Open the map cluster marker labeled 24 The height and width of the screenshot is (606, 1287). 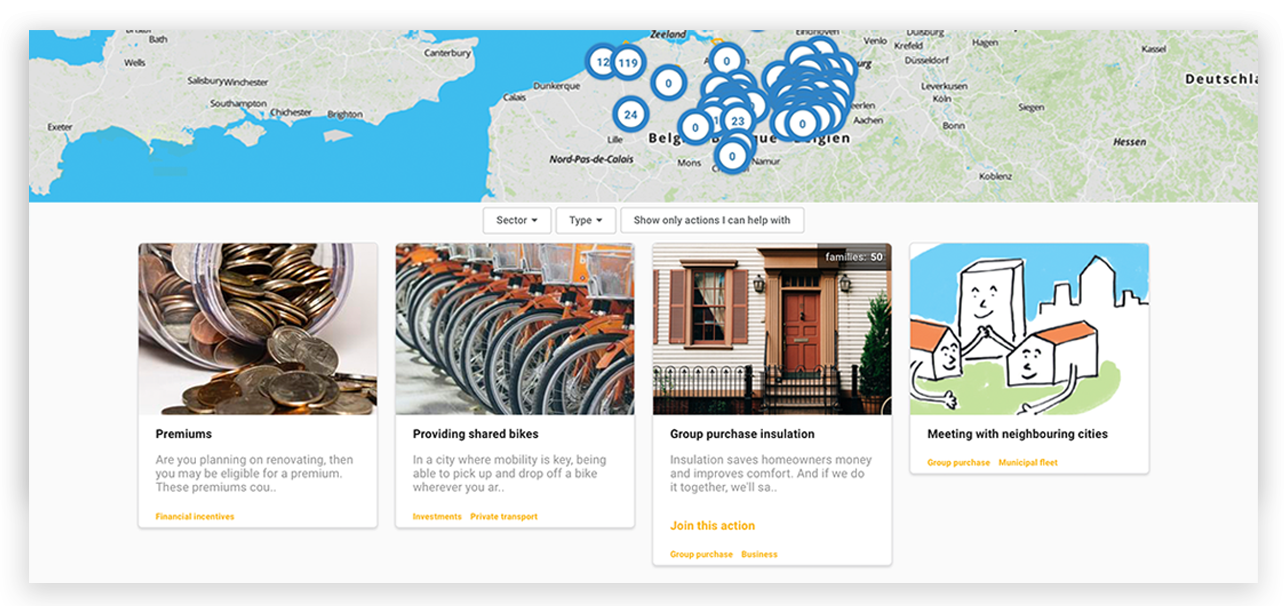coord(630,114)
